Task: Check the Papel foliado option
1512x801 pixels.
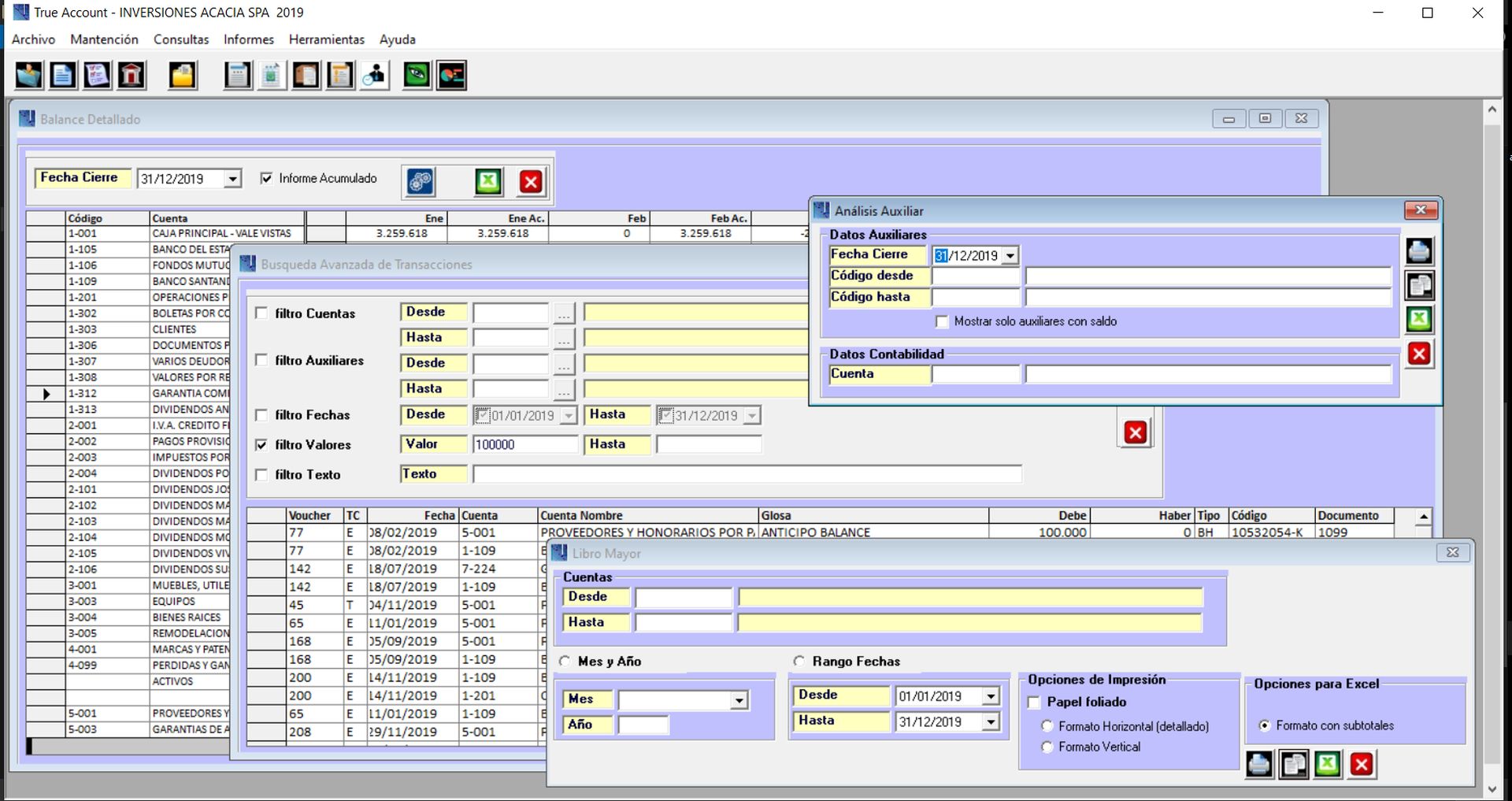Action: click(1035, 703)
